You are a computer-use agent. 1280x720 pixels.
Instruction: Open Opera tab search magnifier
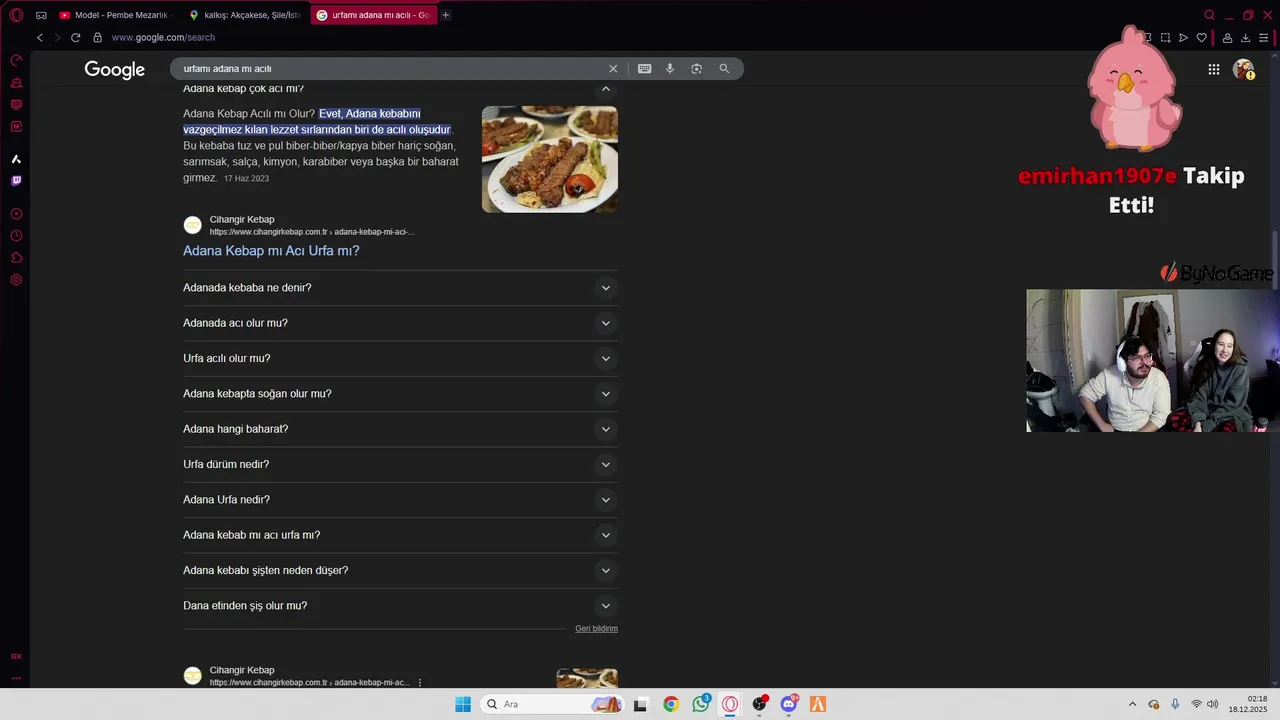coord(1209,15)
